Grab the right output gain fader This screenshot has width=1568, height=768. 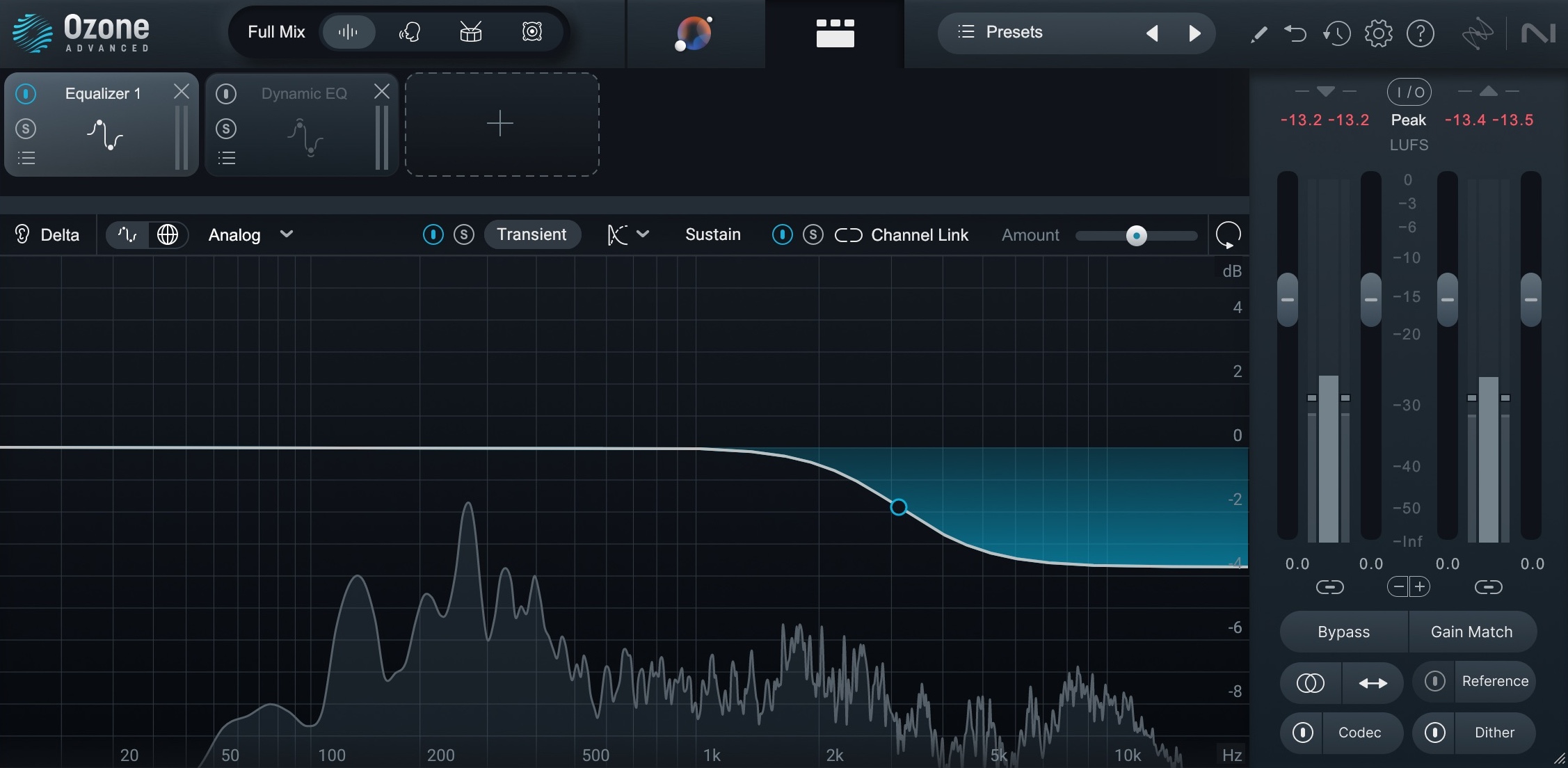click(x=1531, y=300)
